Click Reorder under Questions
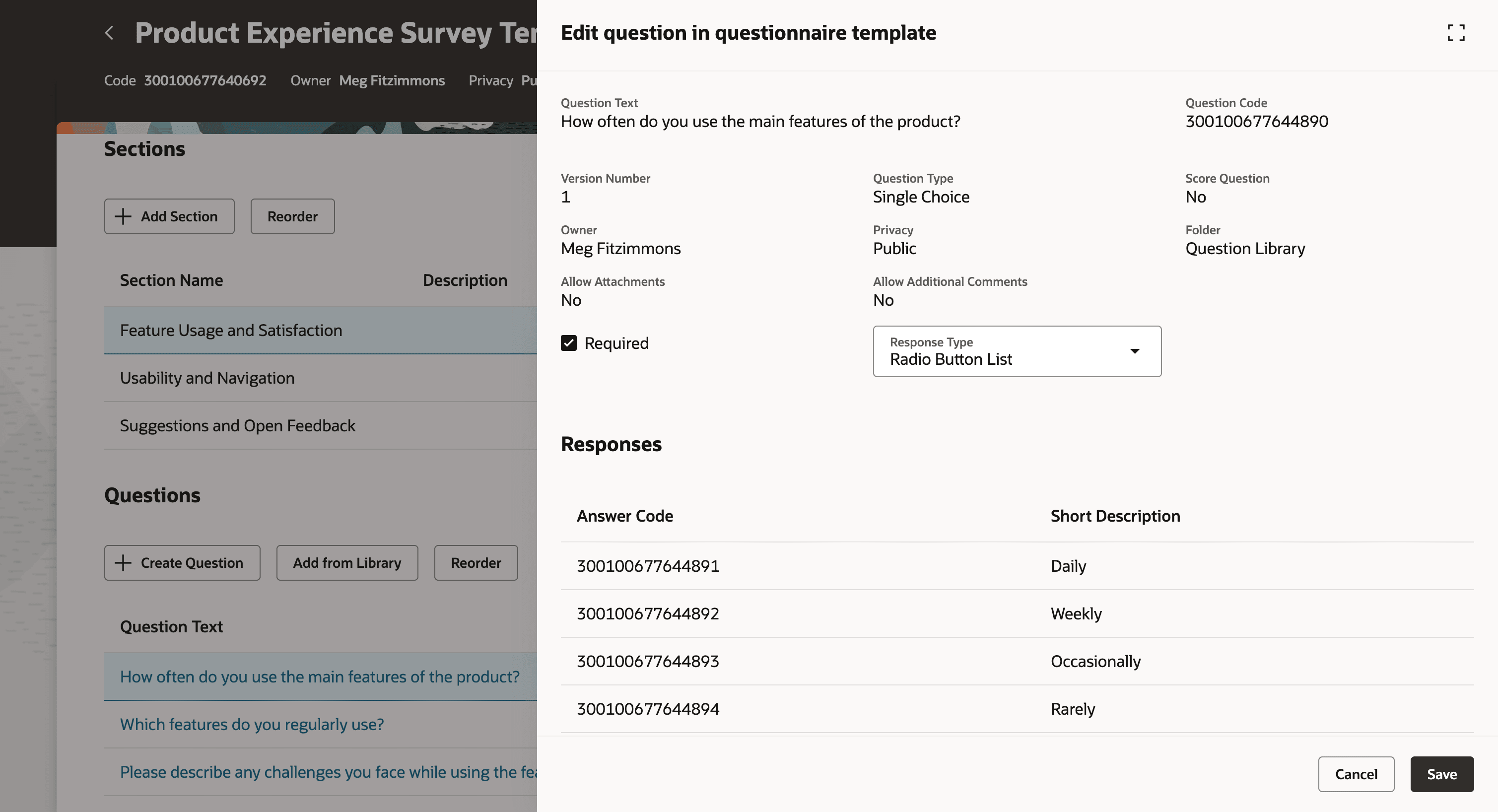The image size is (1498, 812). [476, 562]
